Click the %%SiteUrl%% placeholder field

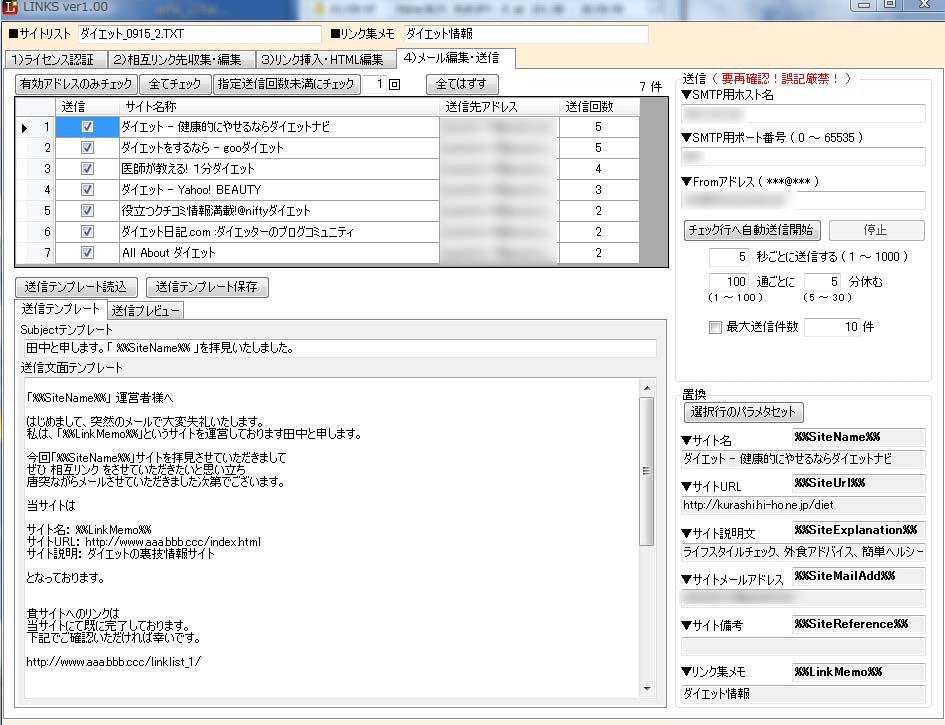click(x=858, y=483)
